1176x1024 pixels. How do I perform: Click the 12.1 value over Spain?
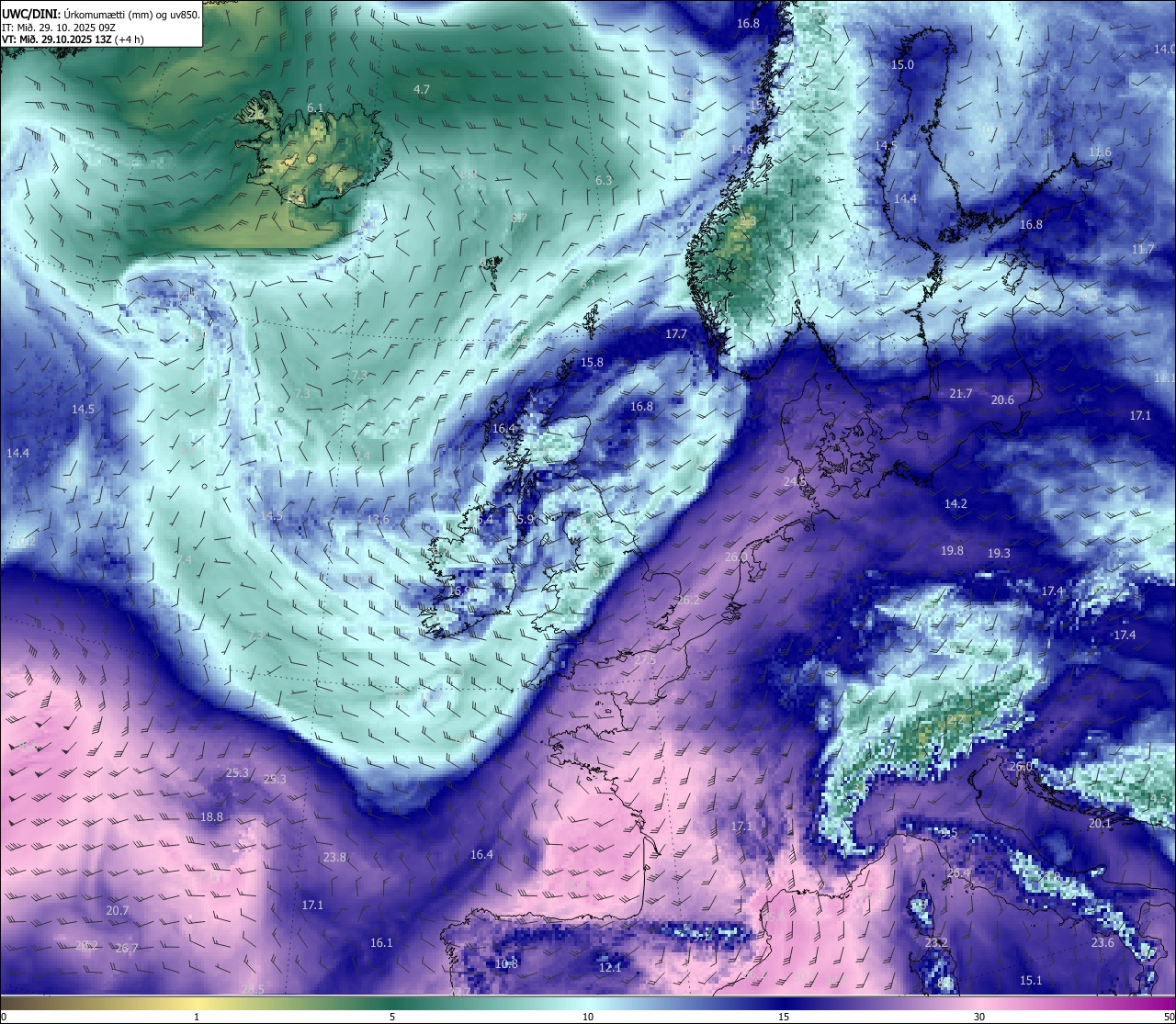click(x=610, y=968)
